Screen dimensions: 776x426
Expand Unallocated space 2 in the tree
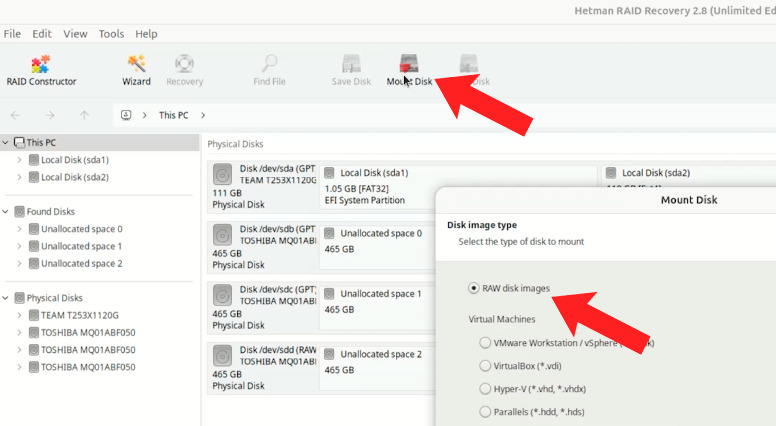point(19,264)
